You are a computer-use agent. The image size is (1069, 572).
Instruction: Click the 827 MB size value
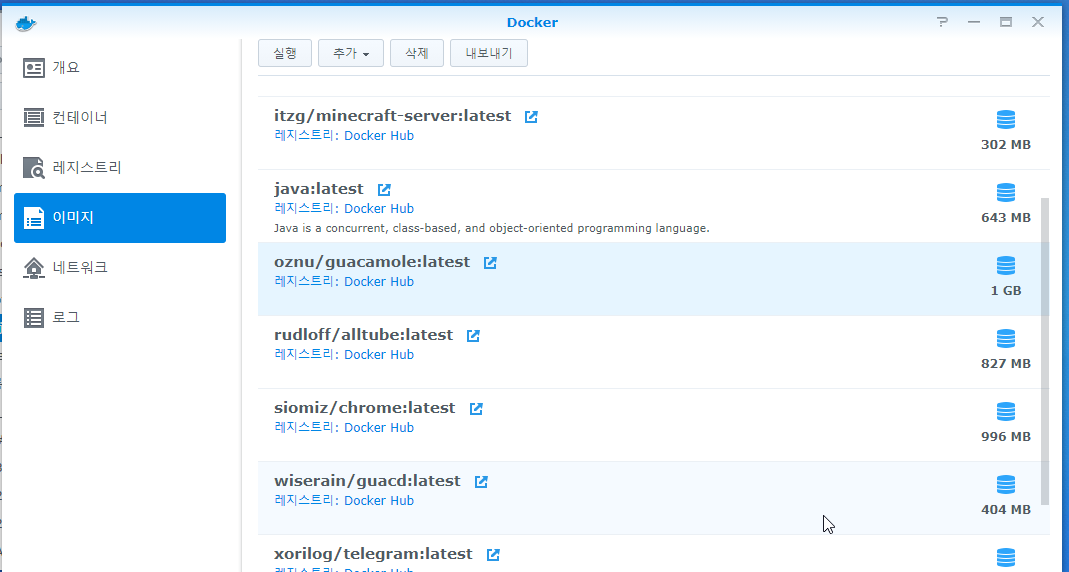click(x=1006, y=363)
